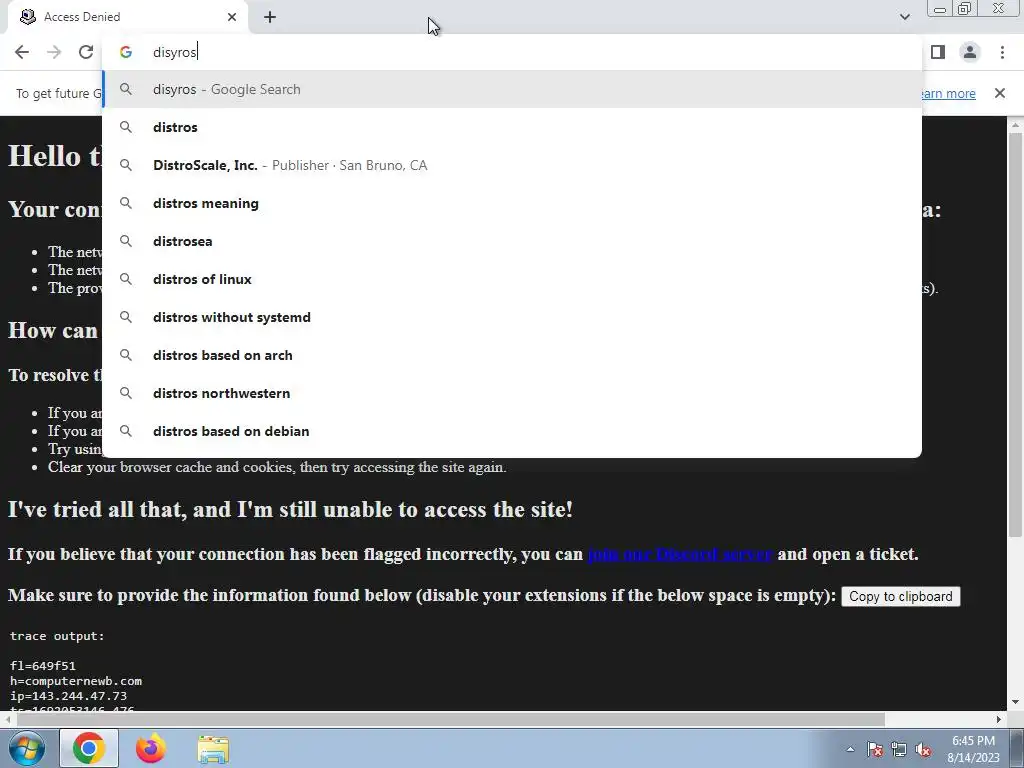Click the vertical scrollbar thumb
This screenshot has width=1024, height=768.
(1015, 333)
